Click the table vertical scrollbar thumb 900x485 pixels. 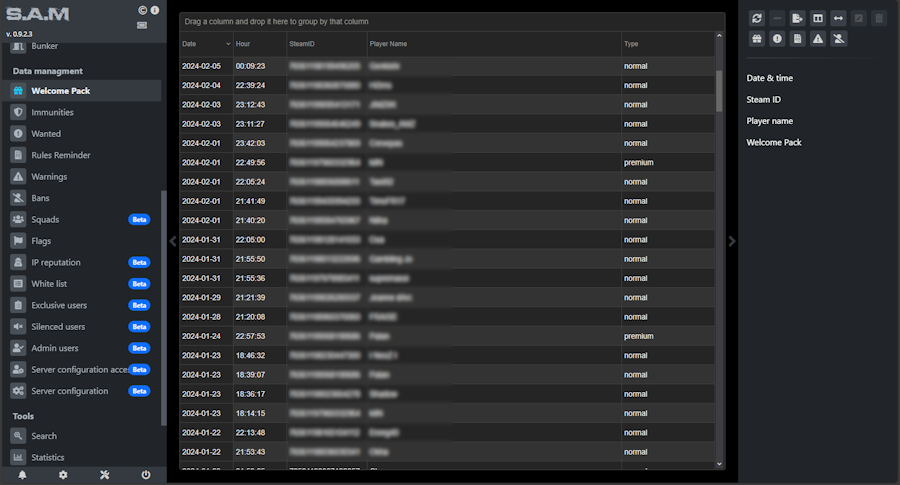(x=719, y=90)
